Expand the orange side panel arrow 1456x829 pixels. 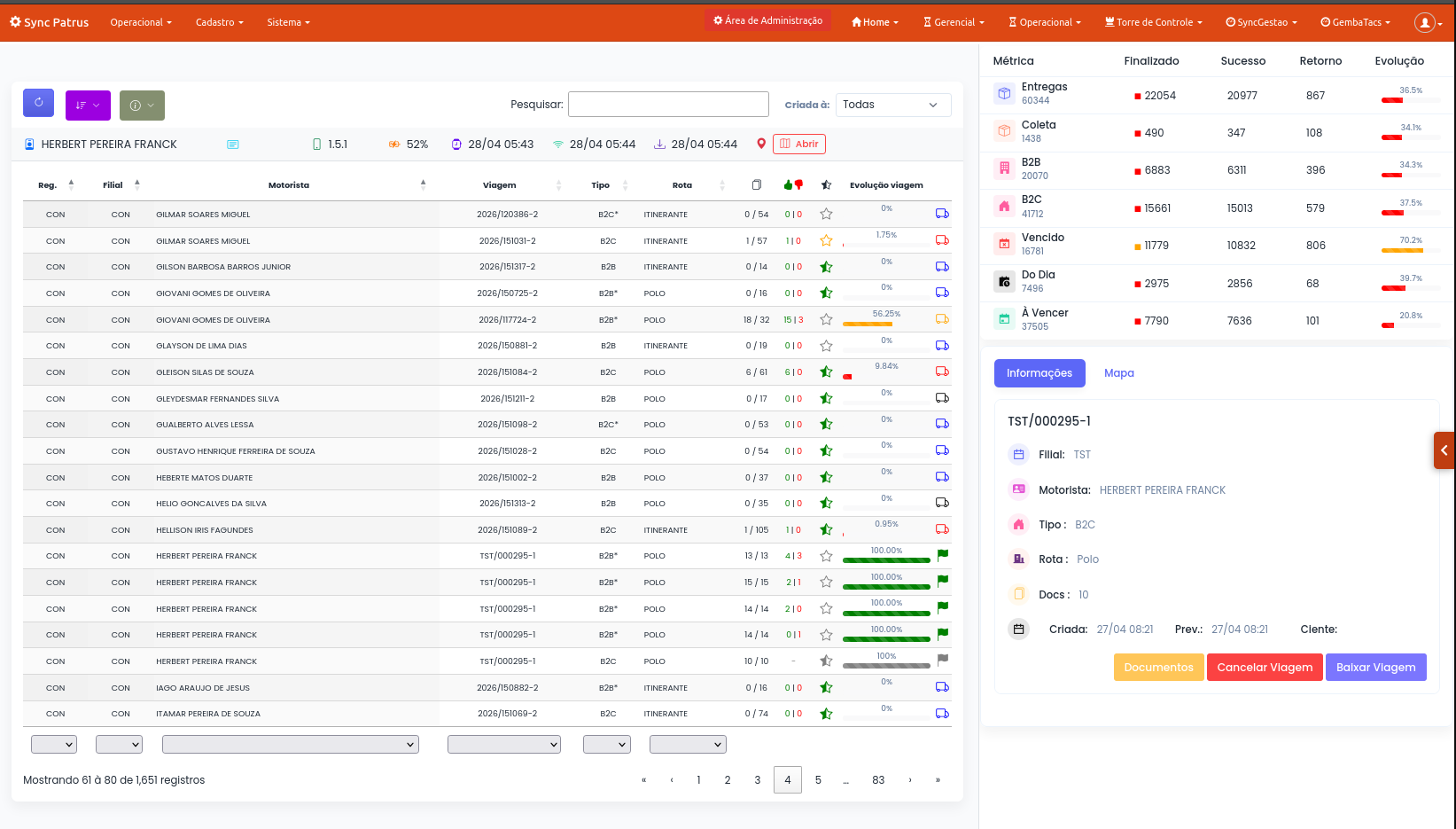click(x=1444, y=450)
